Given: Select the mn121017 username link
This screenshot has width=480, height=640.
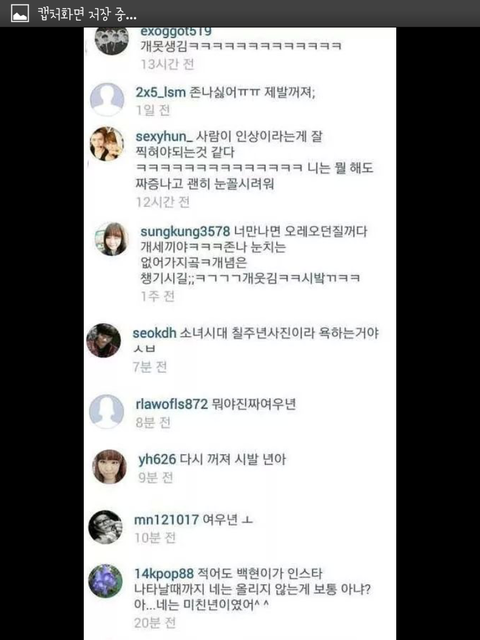Looking at the screenshot, I should tap(167, 520).
